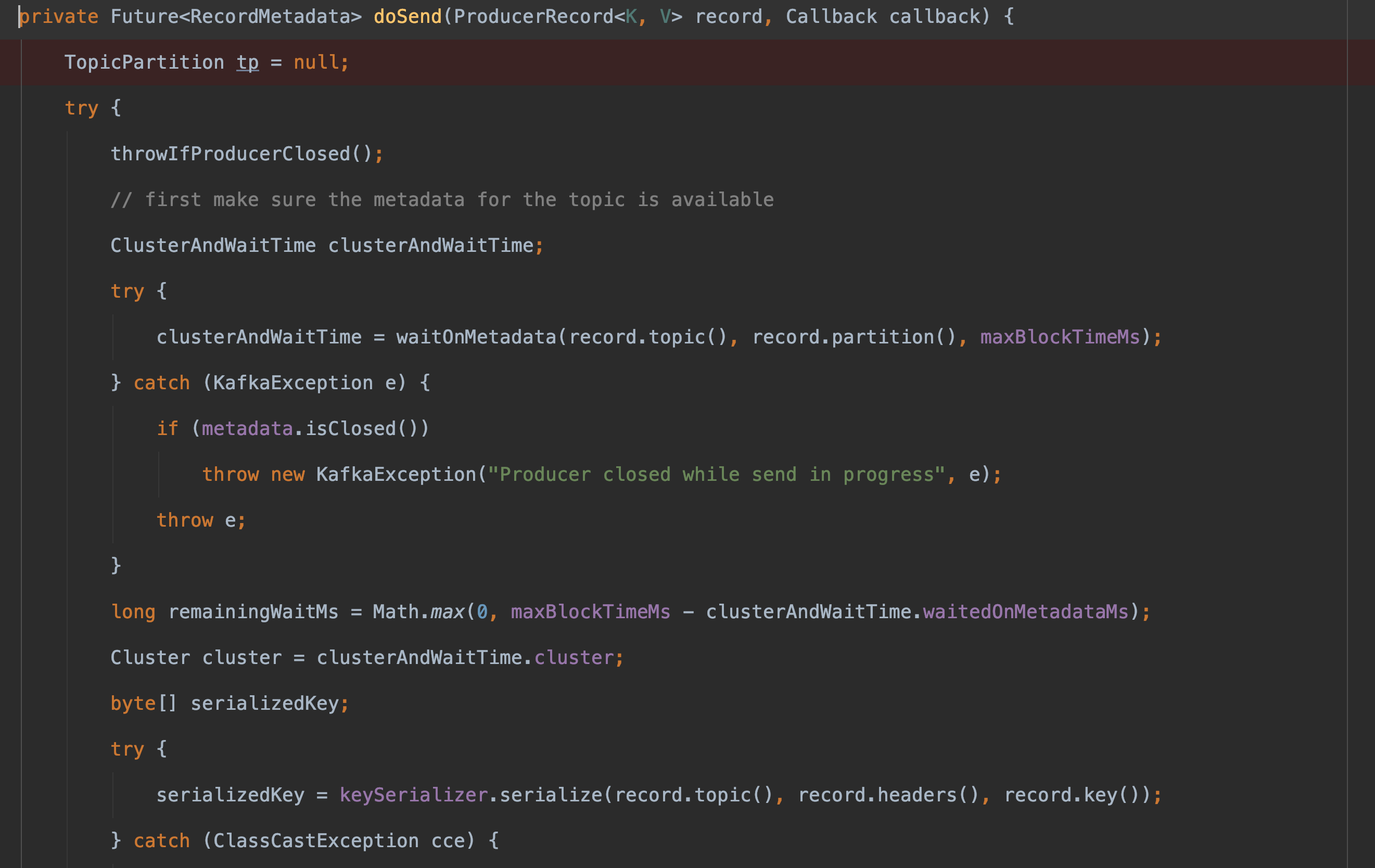Screen dimensions: 1375x868
Task: Click Future<RecordMetadata> return type
Action: point(236,17)
